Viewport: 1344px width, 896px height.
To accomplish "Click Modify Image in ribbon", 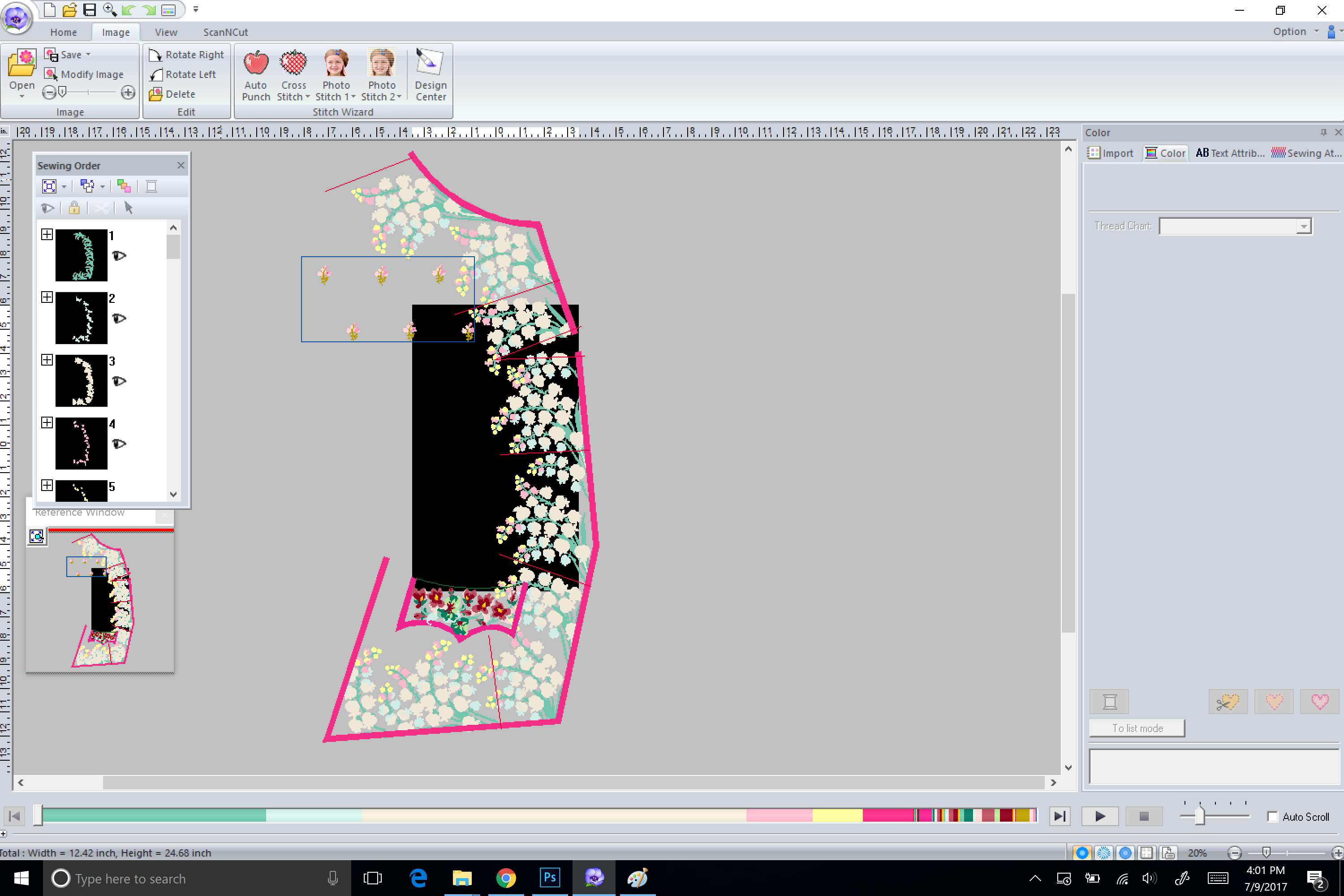I will 85,74.
